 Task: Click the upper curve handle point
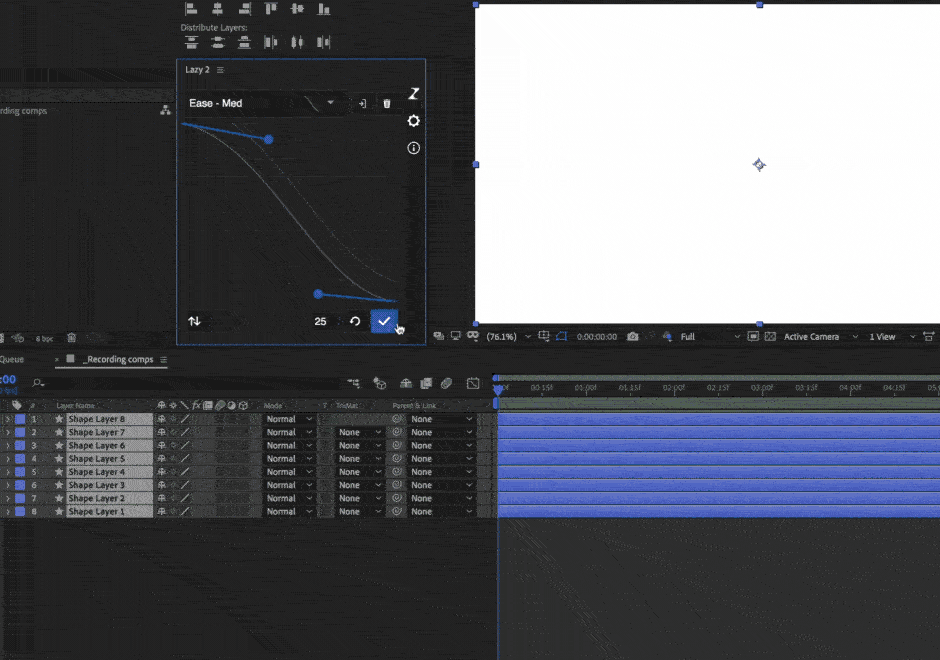click(x=269, y=140)
